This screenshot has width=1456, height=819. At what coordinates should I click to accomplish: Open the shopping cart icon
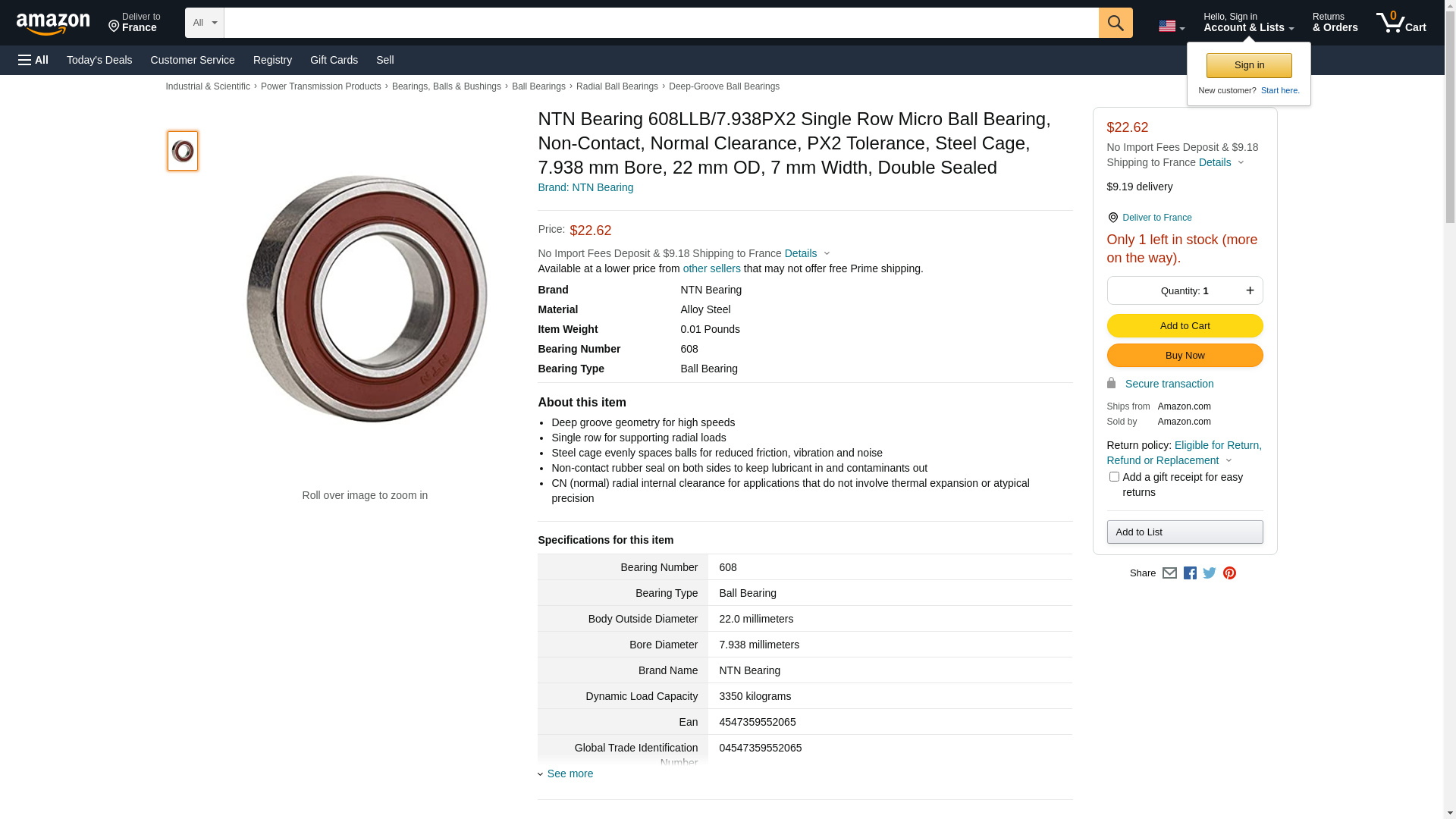tap(1401, 23)
